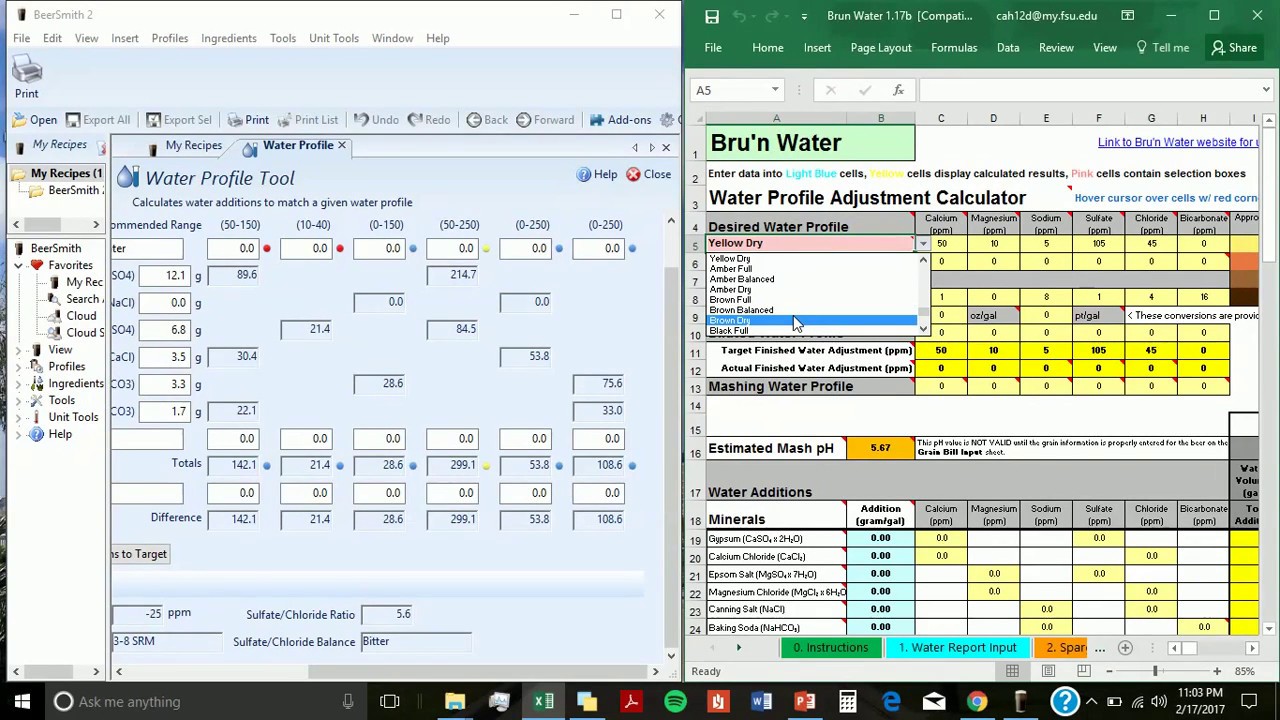Expand the Unit Tools tree node
The width and height of the screenshot is (1280, 720).
coord(19,418)
